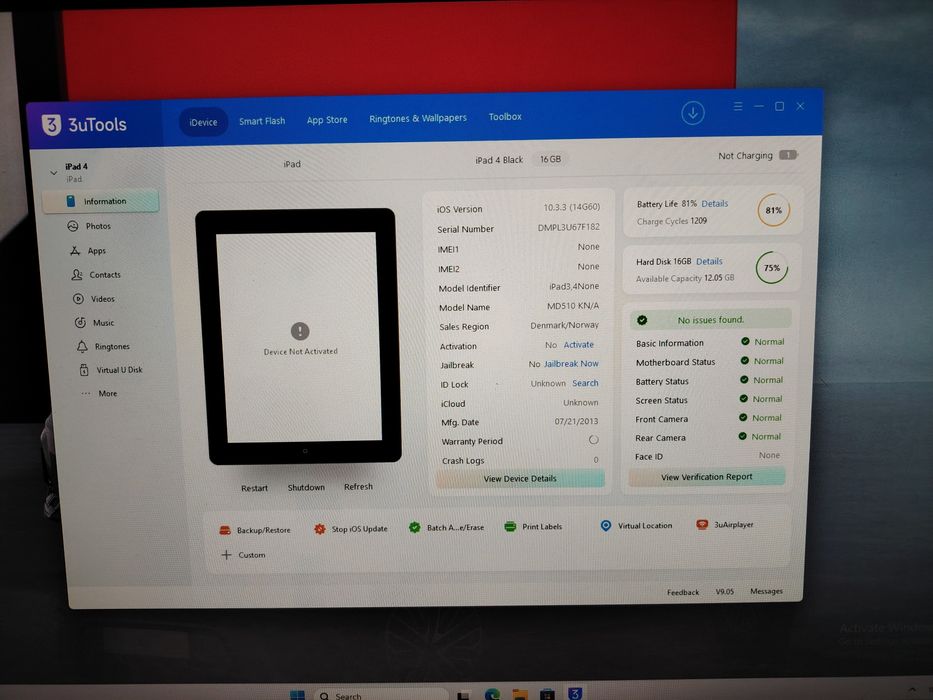This screenshot has width=933, height=700.
Task: Open the download manager icon
Action: point(693,113)
